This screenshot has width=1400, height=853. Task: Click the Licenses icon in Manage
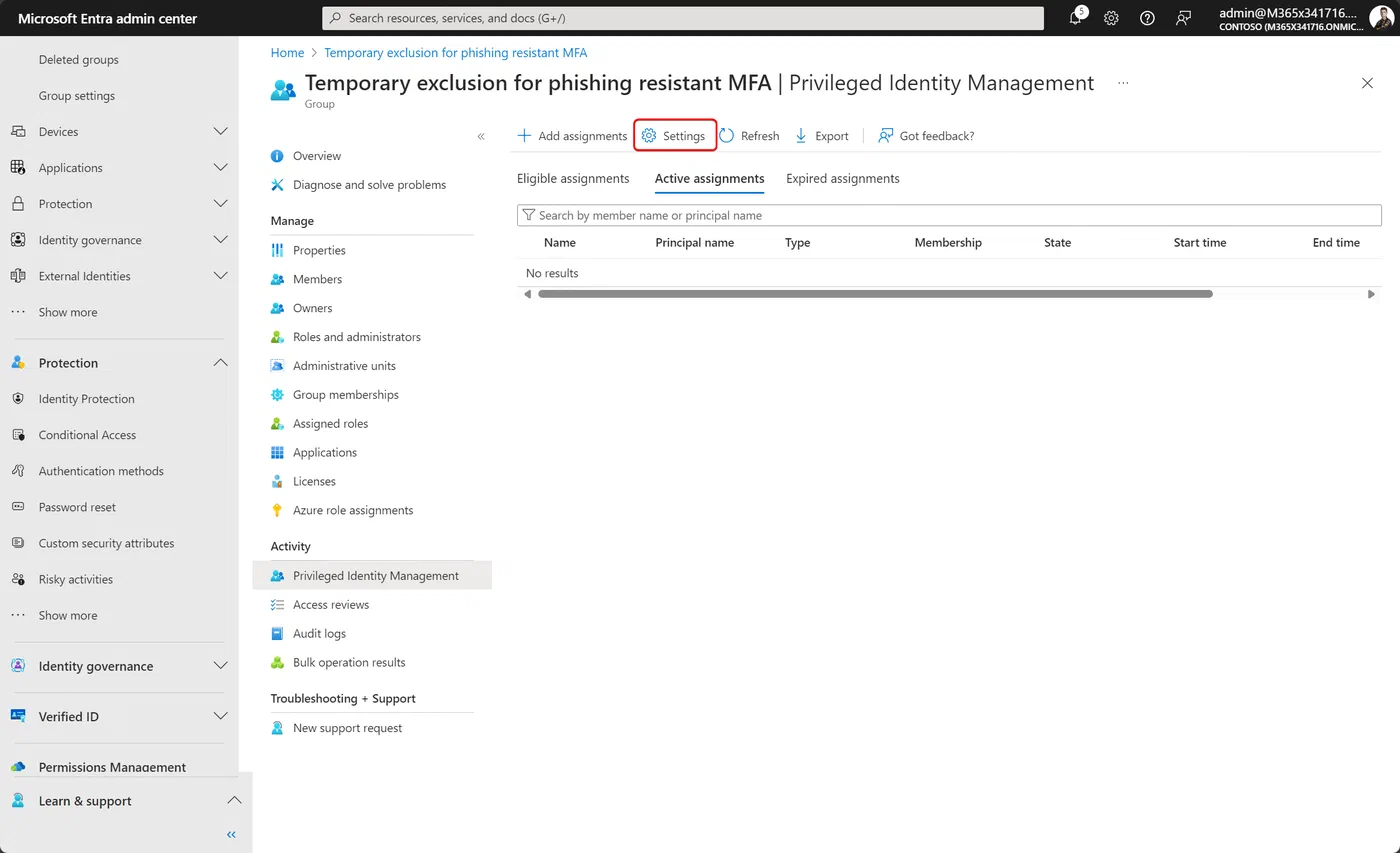tap(278, 482)
